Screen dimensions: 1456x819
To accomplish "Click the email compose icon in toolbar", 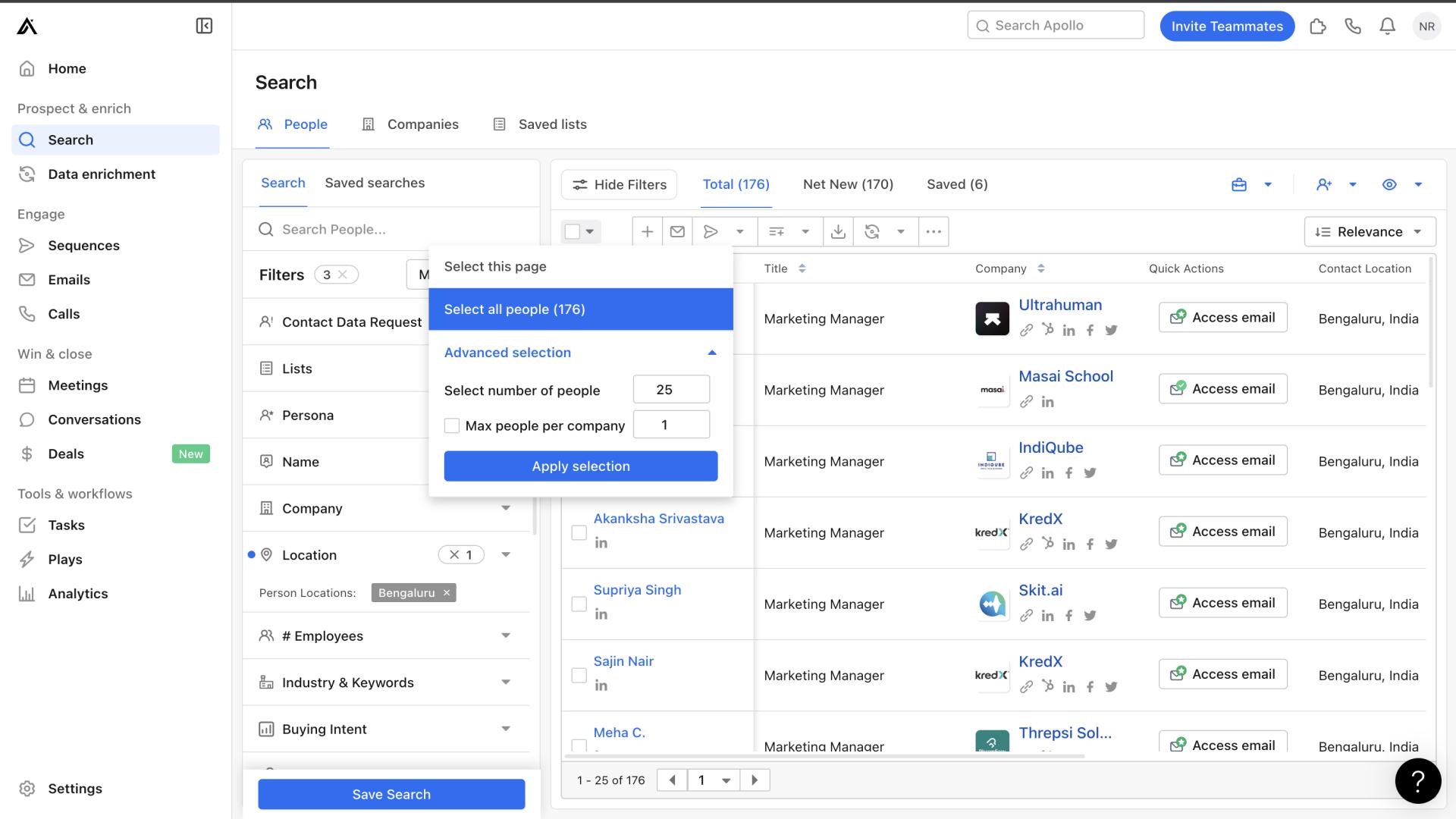I will (679, 232).
